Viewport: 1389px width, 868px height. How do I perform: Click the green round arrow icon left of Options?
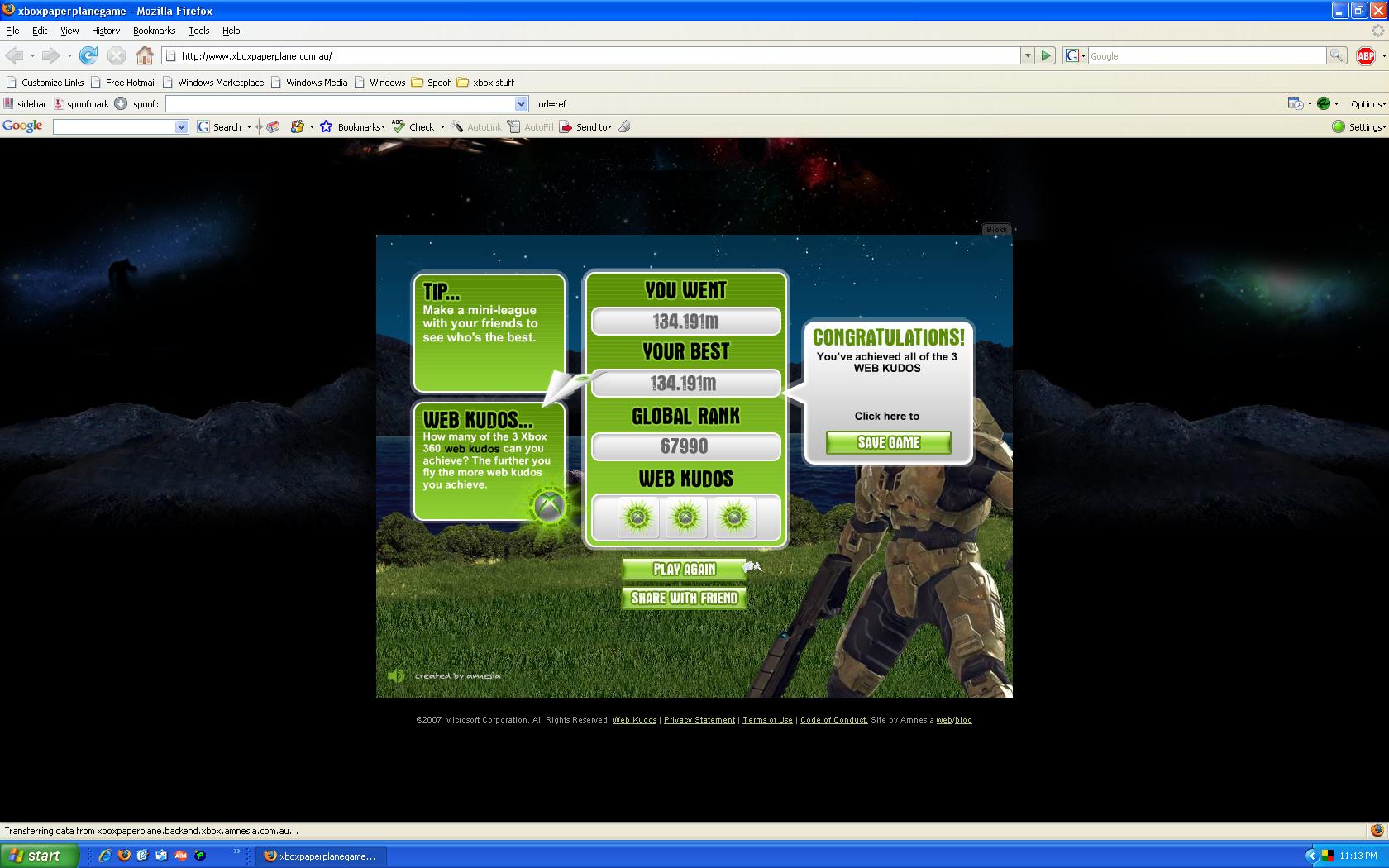click(1324, 103)
